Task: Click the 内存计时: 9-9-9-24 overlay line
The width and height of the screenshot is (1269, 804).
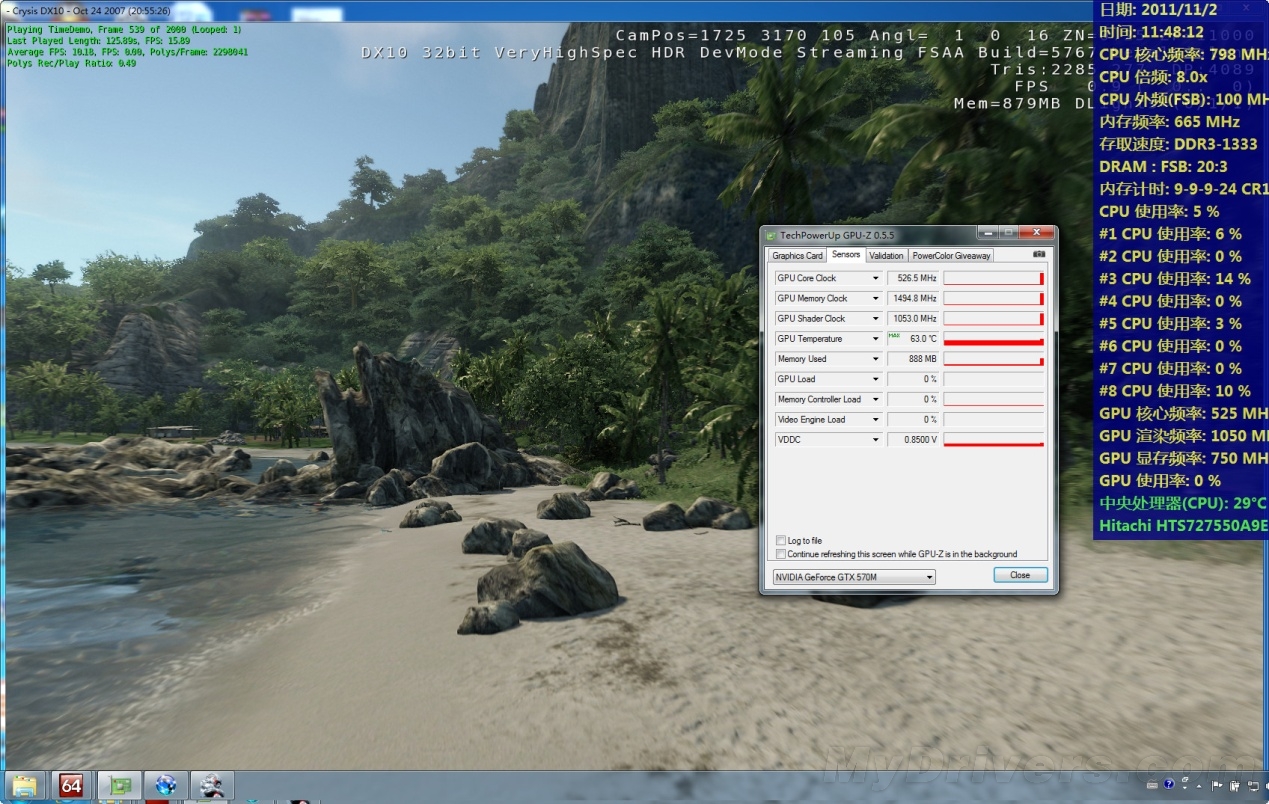Action: coord(1184,189)
